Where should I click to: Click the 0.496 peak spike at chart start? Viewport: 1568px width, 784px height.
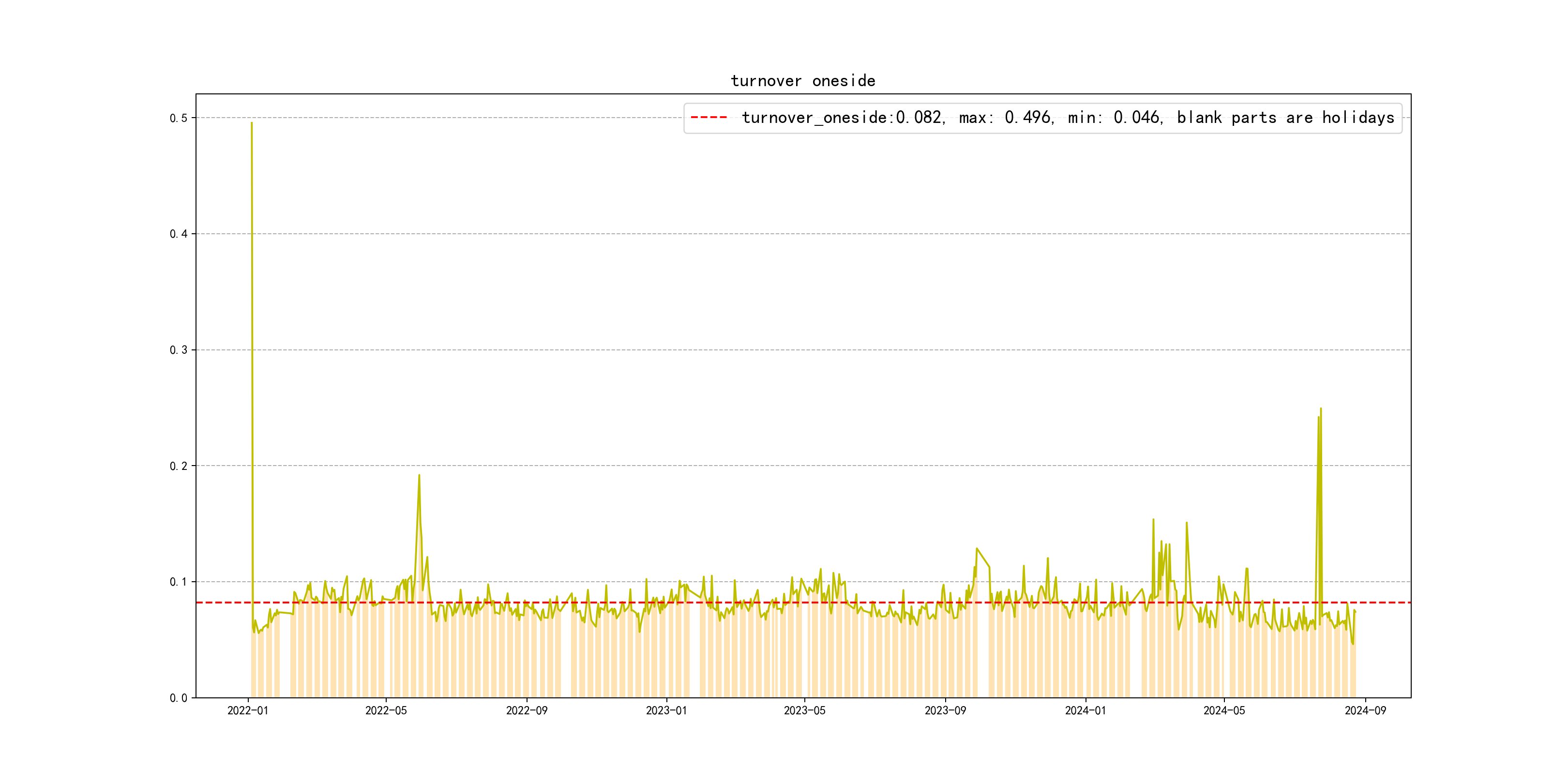[251, 124]
